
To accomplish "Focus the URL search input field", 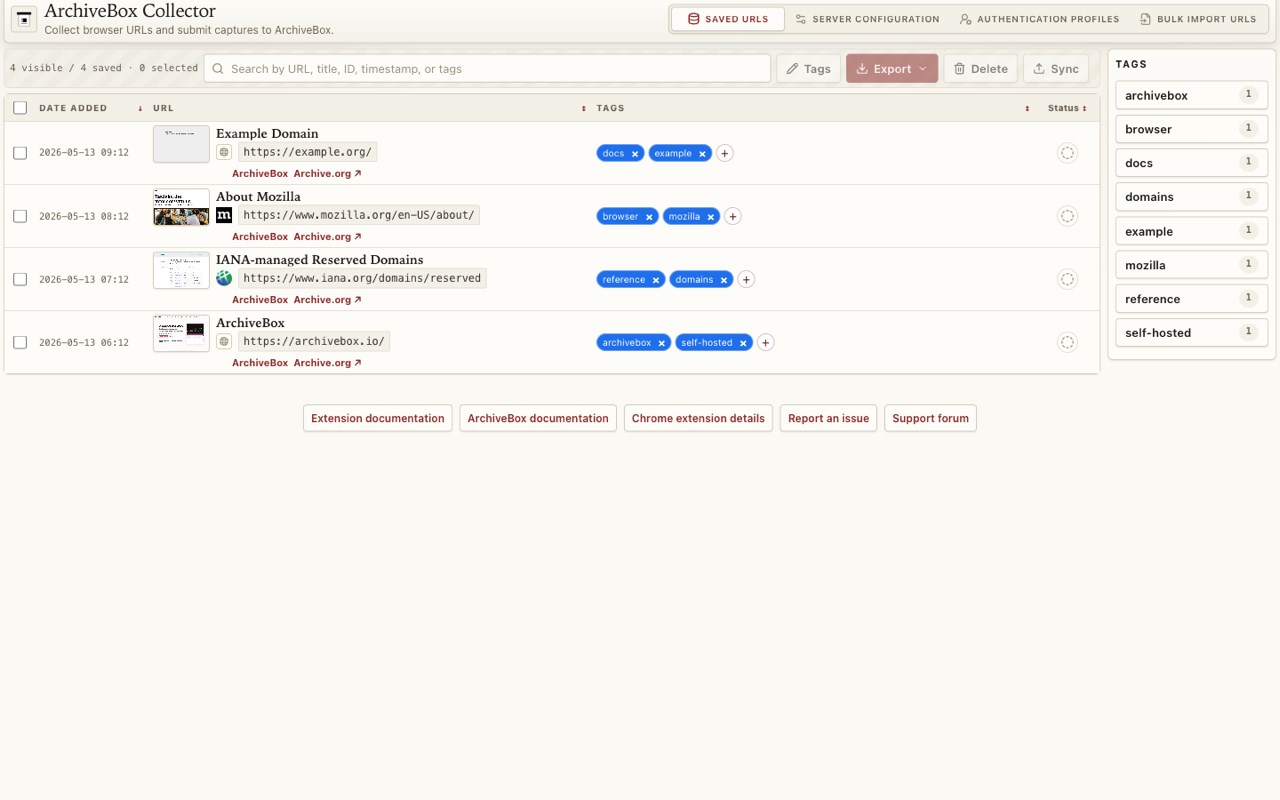I will 487,69.
